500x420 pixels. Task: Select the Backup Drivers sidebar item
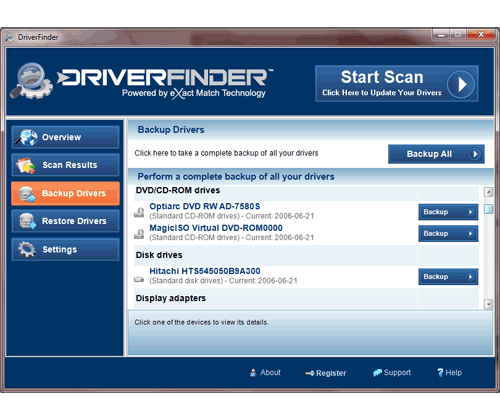[65, 193]
